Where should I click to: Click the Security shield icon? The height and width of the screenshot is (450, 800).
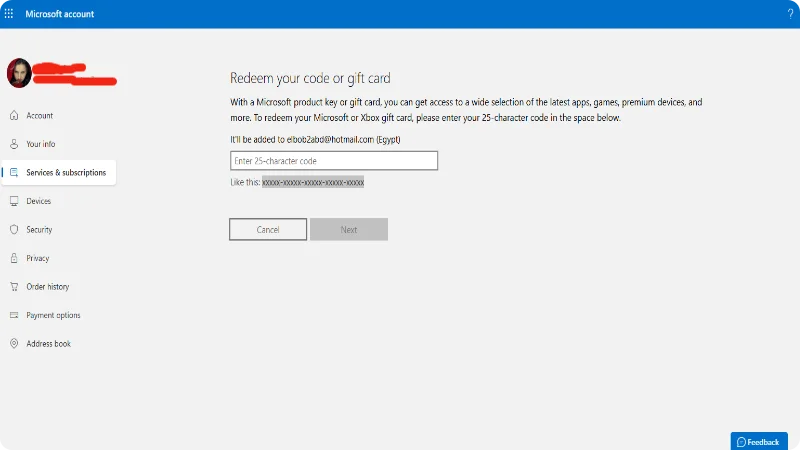click(x=14, y=230)
